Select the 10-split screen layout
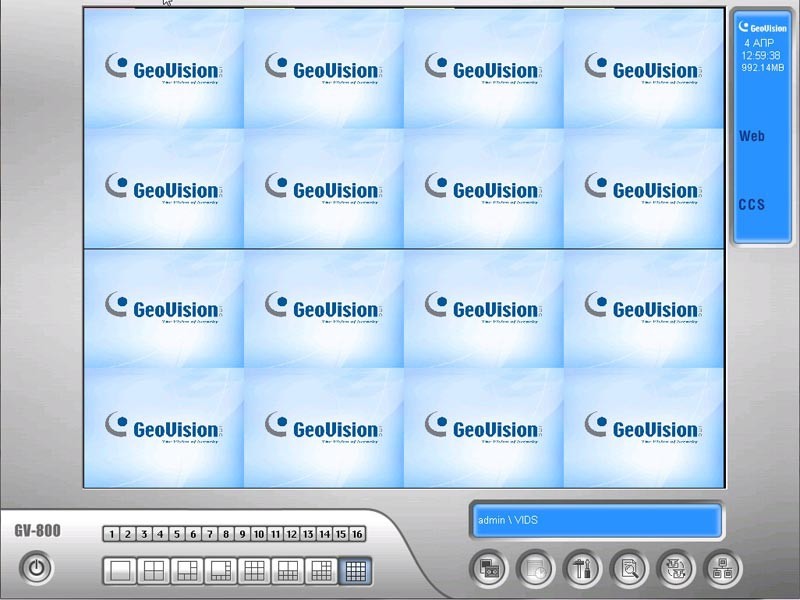The height and width of the screenshot is (600, 800). 288,570
